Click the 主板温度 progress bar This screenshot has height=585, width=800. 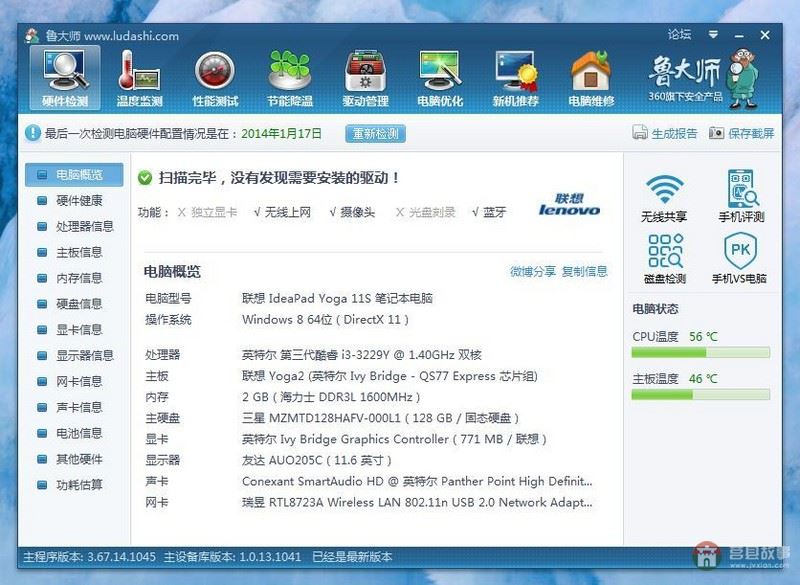tap(701, 394)
